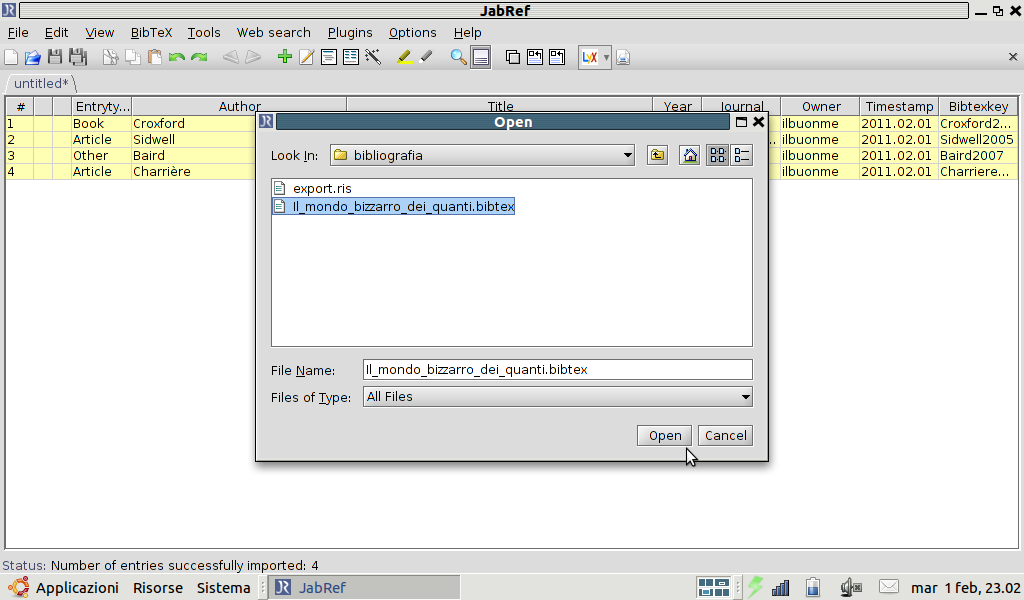This screenshot has width=1024, height=600.
Task: Click the Redo green arrow icon
Action: pos(199,57)
